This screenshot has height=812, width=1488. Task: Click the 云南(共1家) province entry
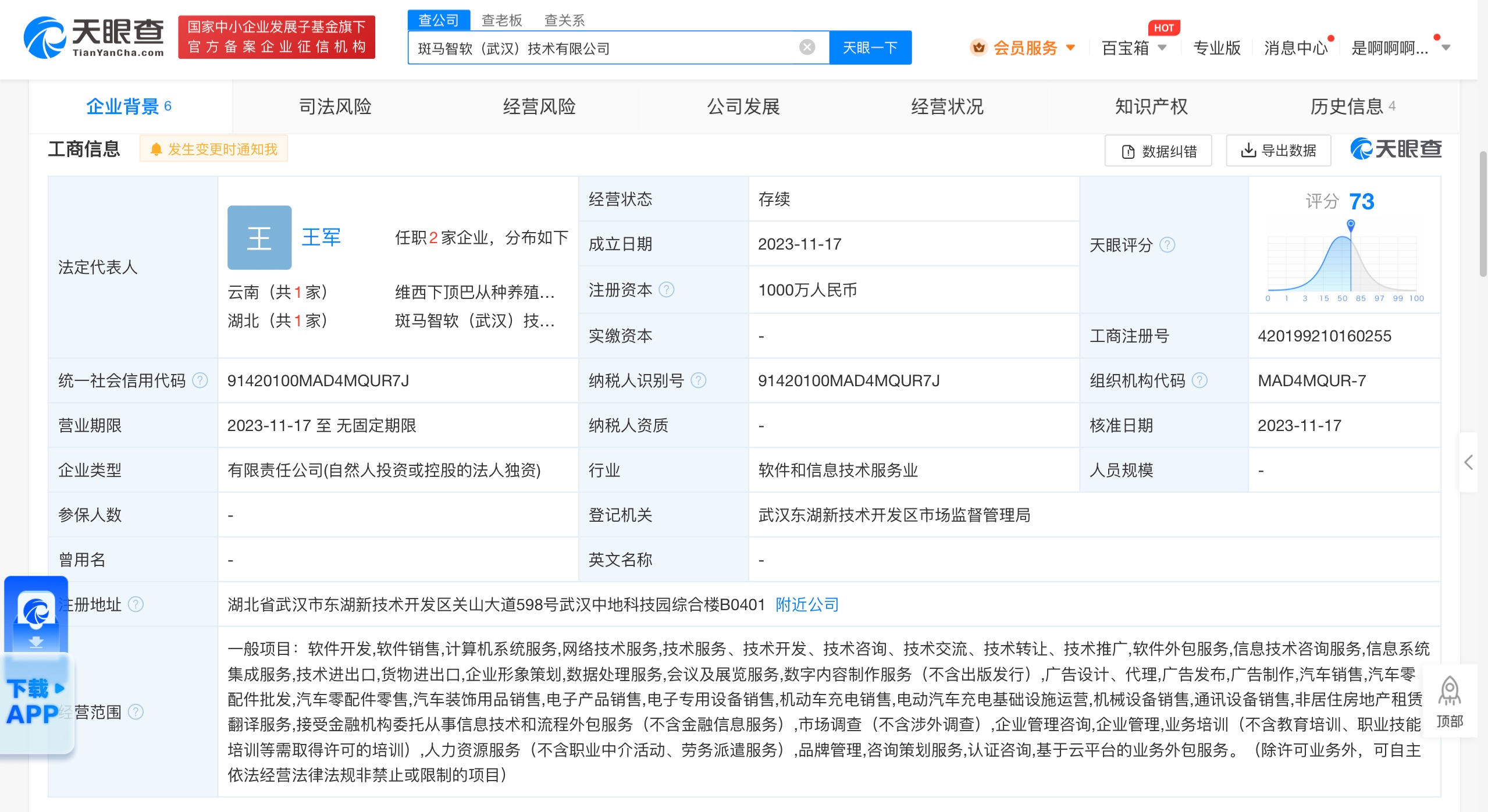point(277,292)
